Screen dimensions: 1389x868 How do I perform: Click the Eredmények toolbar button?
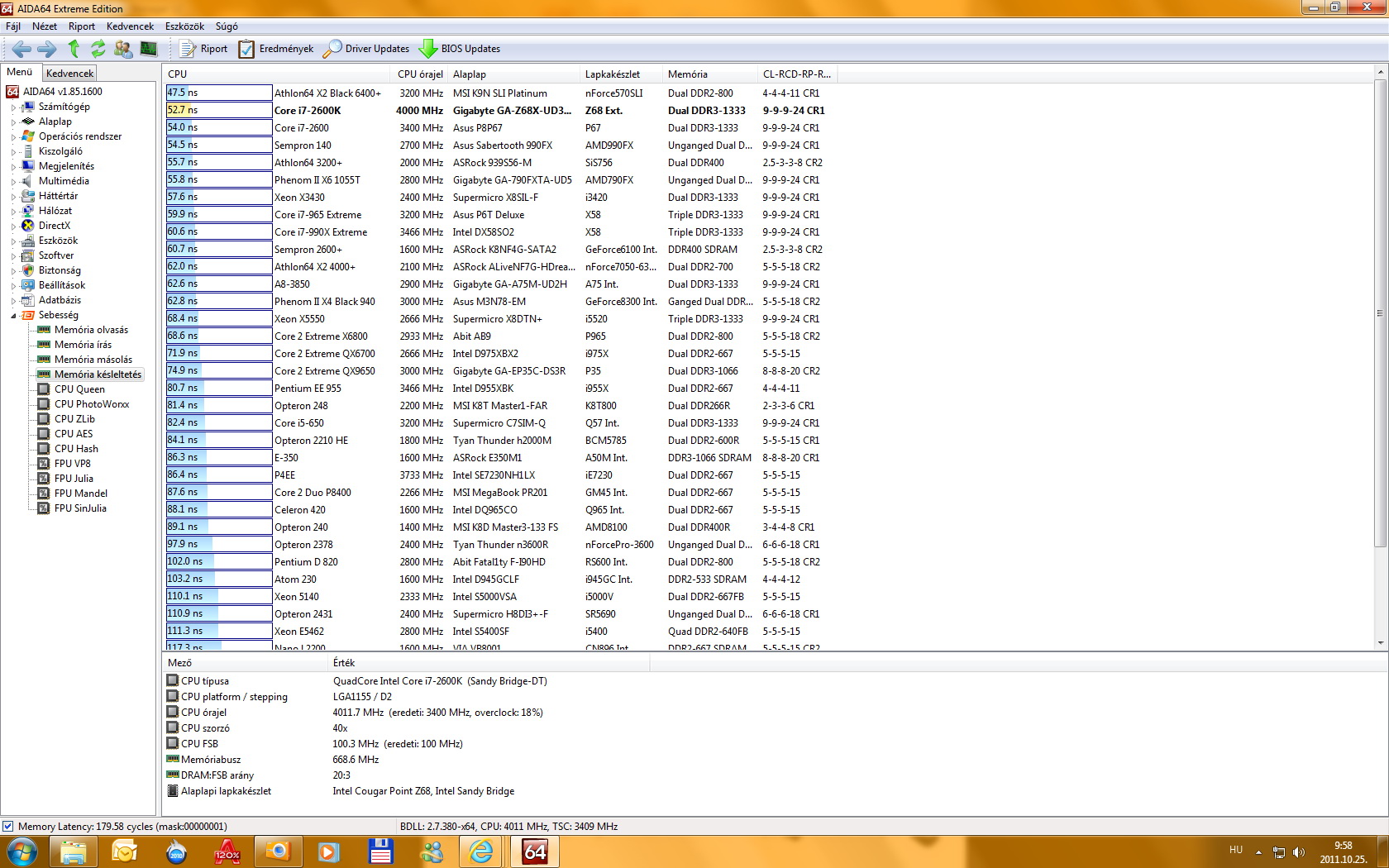tap(276, 49)
